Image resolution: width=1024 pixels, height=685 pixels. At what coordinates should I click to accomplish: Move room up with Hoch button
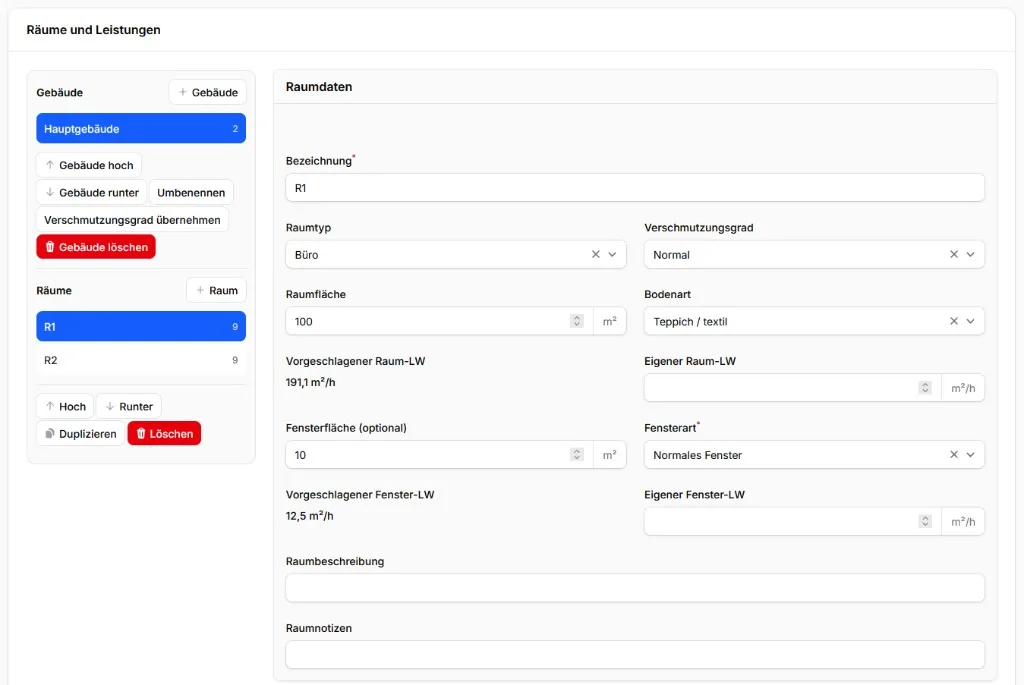point(65,406)
